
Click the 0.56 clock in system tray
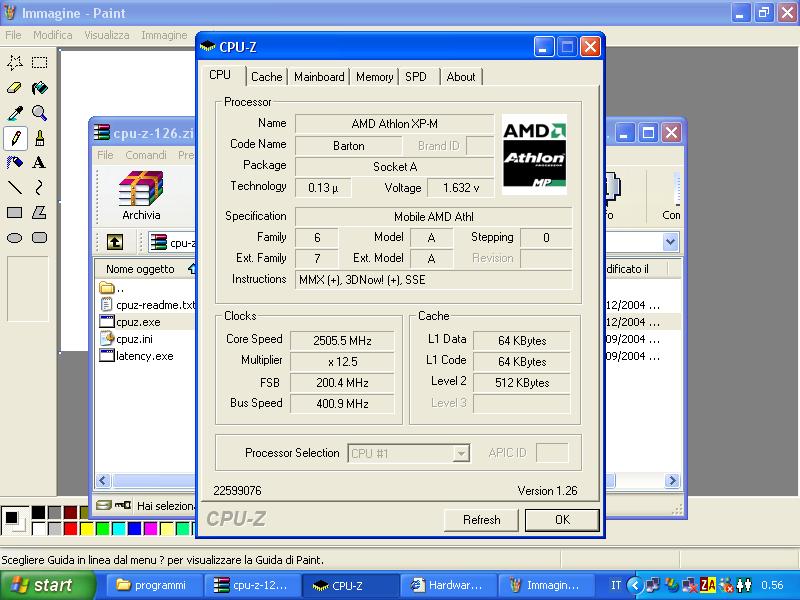(772, 585)
